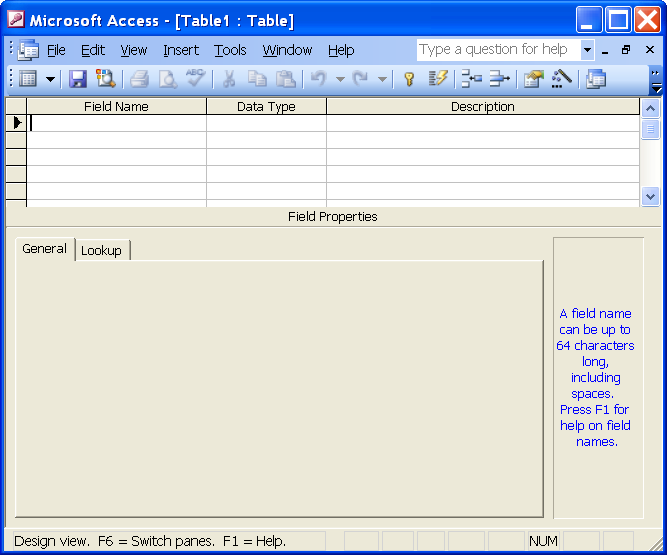This screenshot has height=555, width=667.
Task: Click the greyed Print Preview icon
Action: coord(168,79)
